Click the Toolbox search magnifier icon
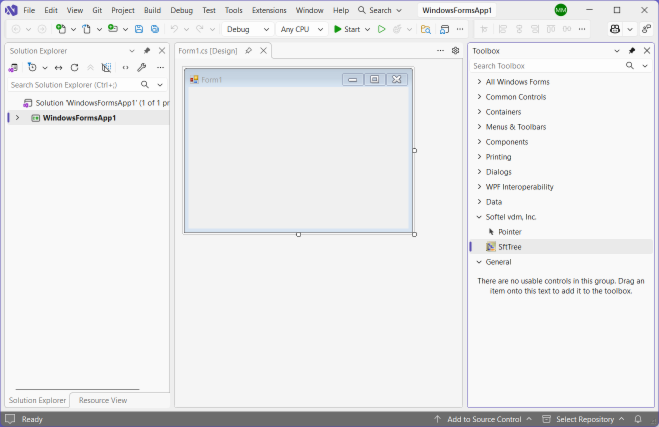This screenshot has width=659, height=427. [x=630, y=66]
